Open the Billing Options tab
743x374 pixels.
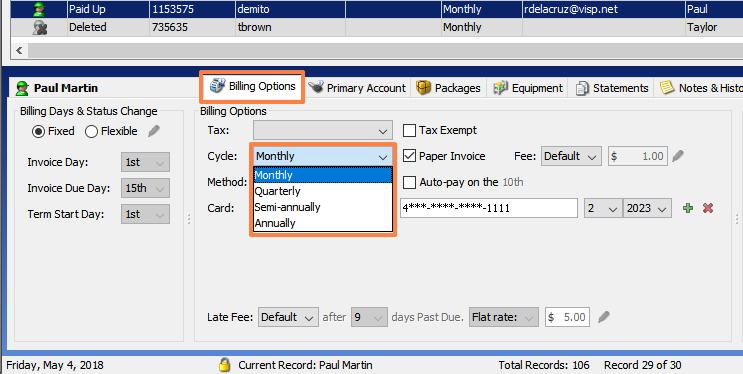point(252,87)
